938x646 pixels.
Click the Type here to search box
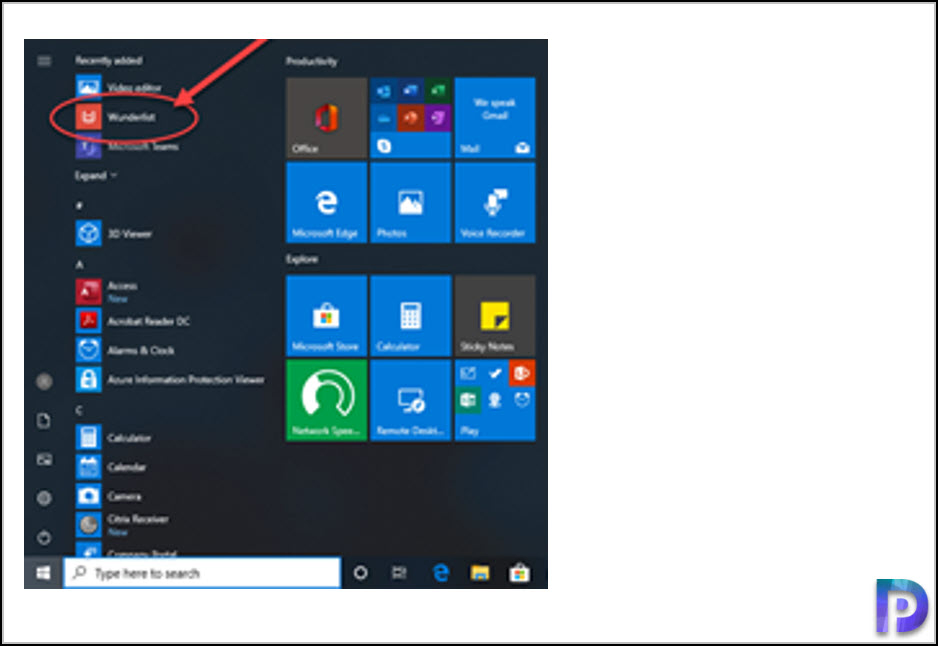click(202, 573)
